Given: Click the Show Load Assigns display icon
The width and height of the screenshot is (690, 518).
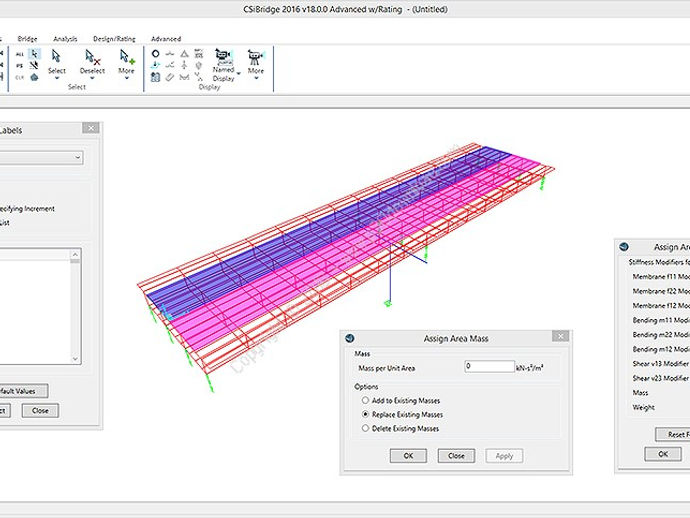Looking at the screenshot, I should click(x=155, y=65).
